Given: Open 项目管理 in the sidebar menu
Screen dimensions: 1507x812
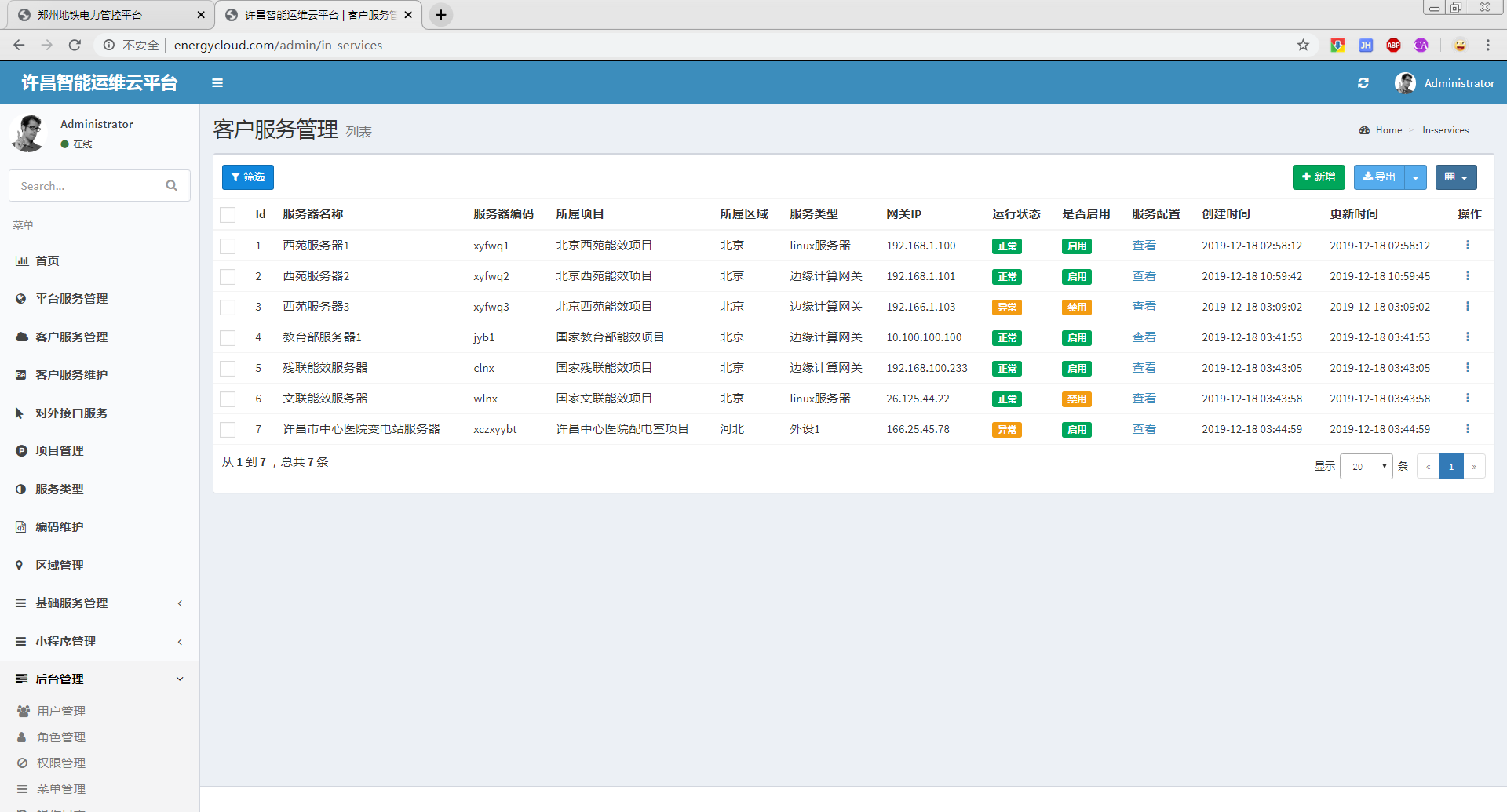Looking at the screenshot, I should (60, 451).
